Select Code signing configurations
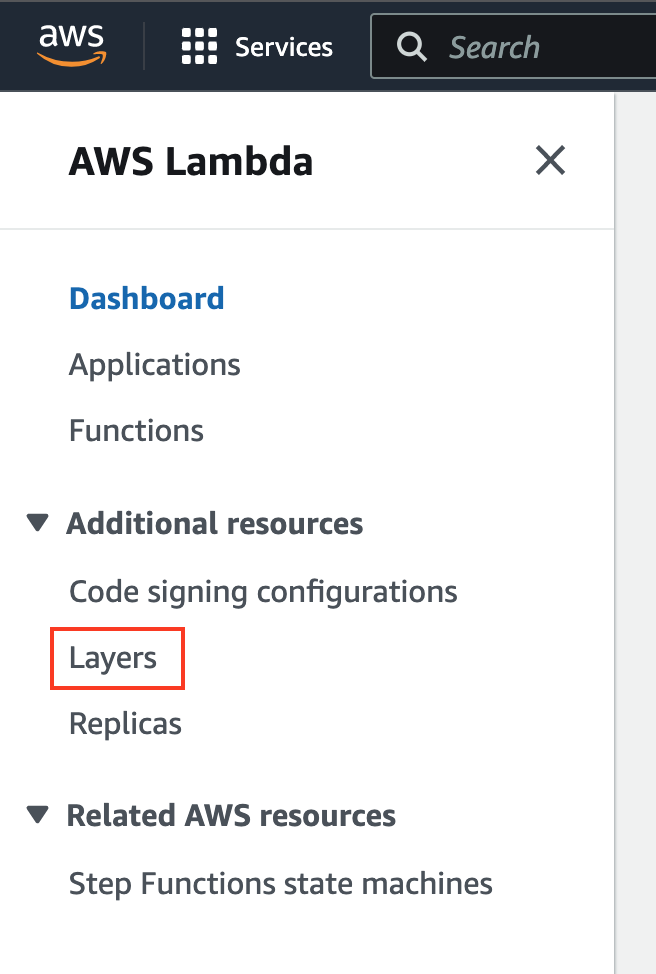The height and width of the screenshot is (974, 656). click(263, 592)
